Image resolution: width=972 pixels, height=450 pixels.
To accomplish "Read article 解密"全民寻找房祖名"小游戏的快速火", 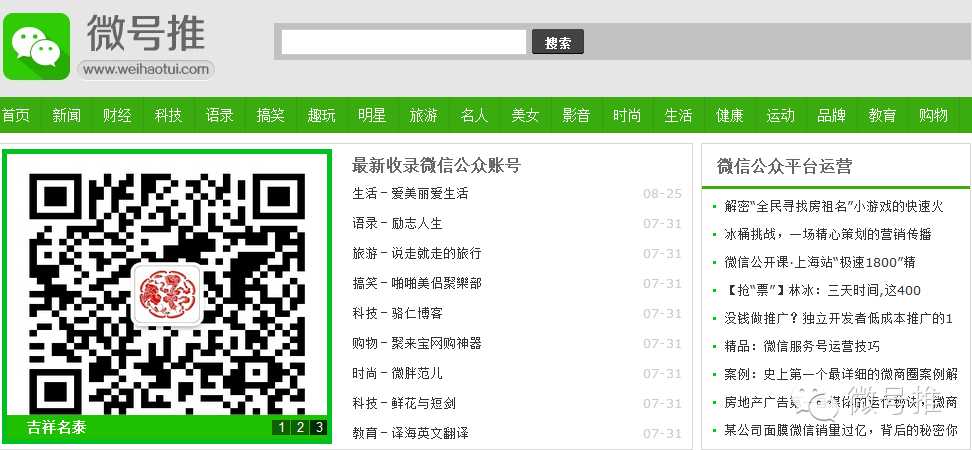I will (x=834, y=206).
